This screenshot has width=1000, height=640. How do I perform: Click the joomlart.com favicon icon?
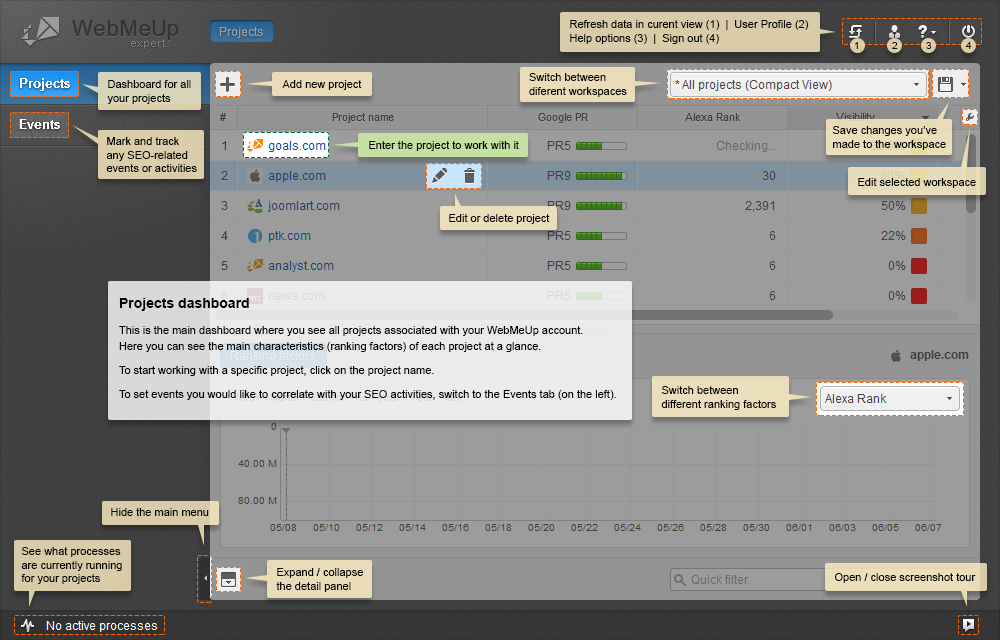coord(254,206)
